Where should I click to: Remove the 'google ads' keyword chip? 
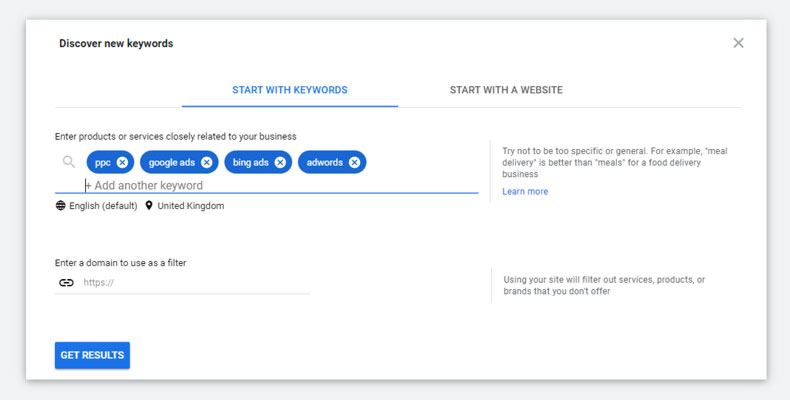coord(206,162)
